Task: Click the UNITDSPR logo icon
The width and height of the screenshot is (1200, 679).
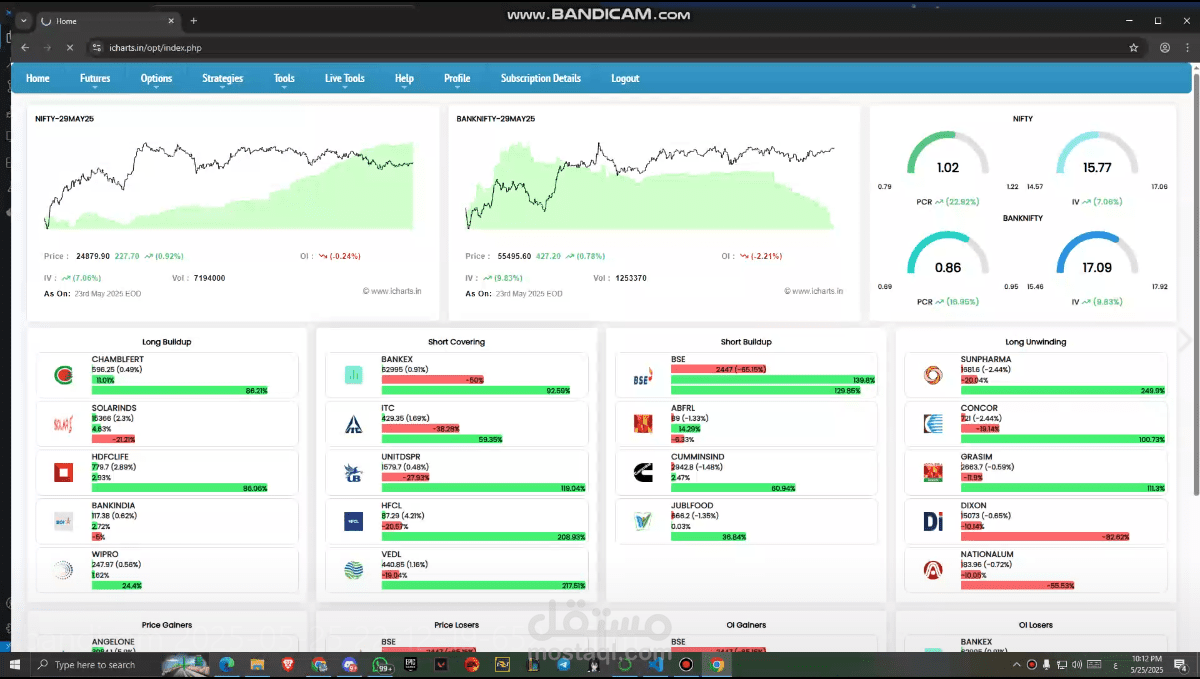Action: click(x=353, y=472)
